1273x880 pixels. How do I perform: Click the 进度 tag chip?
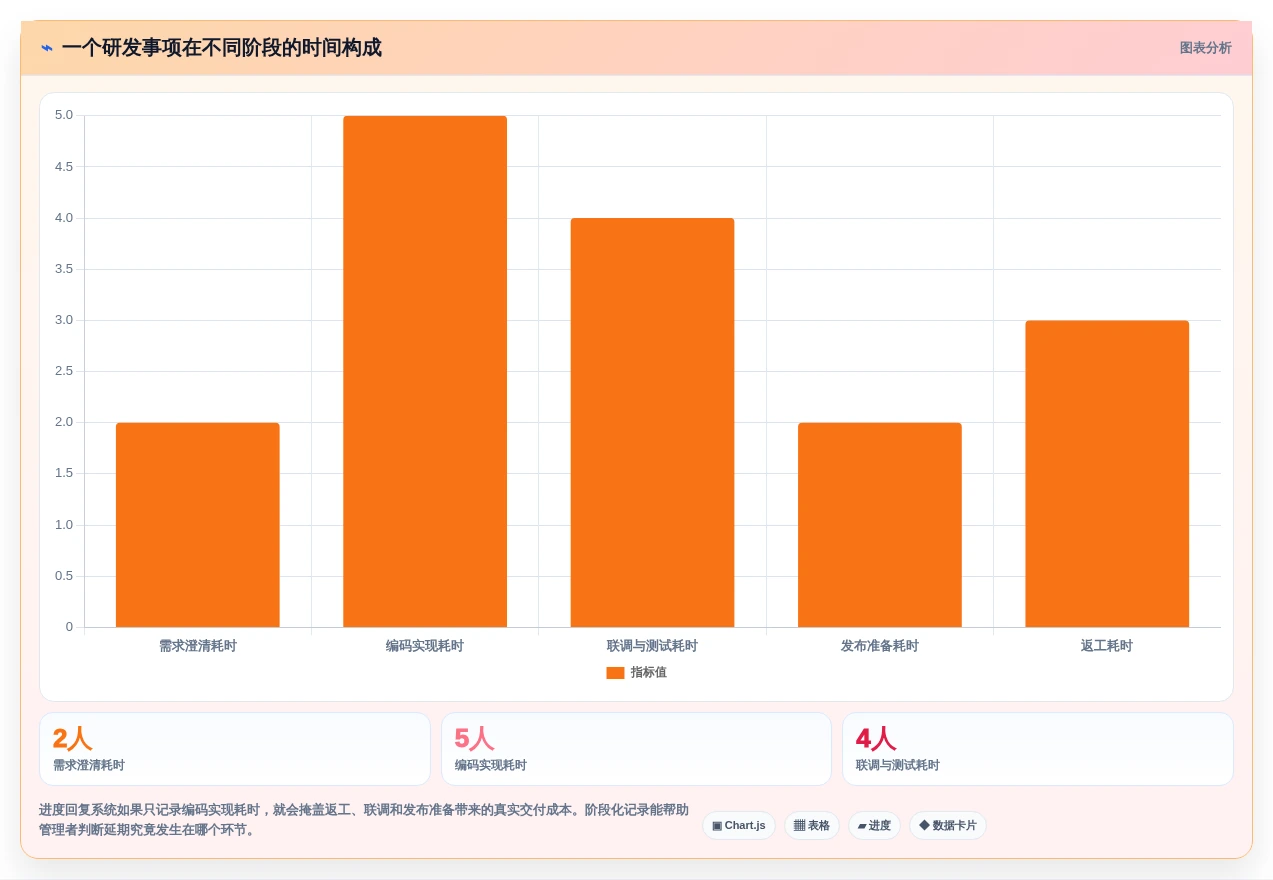coord(874,826)
